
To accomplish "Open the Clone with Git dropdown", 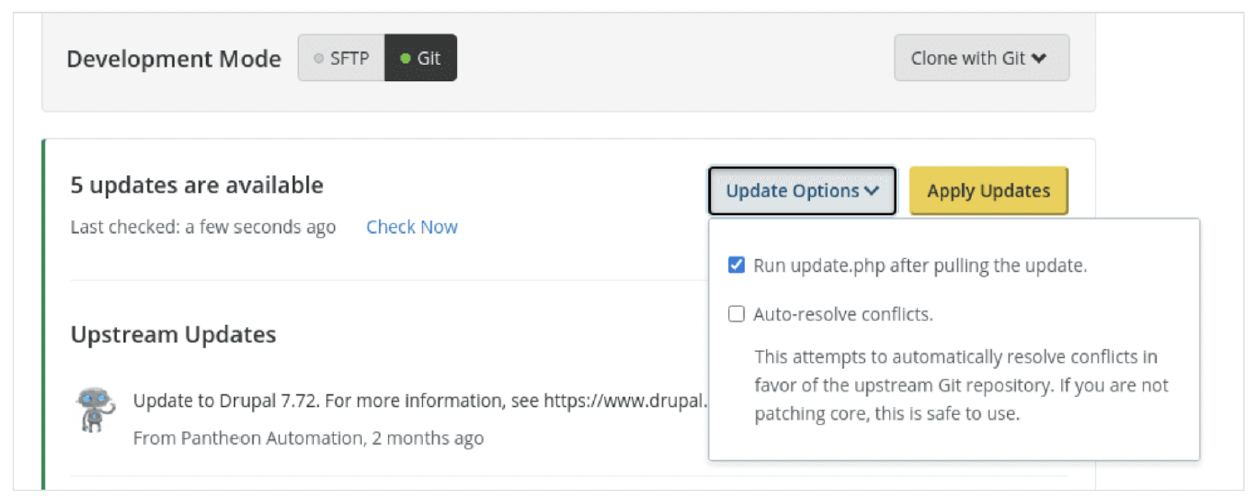I will click(980, 59).
